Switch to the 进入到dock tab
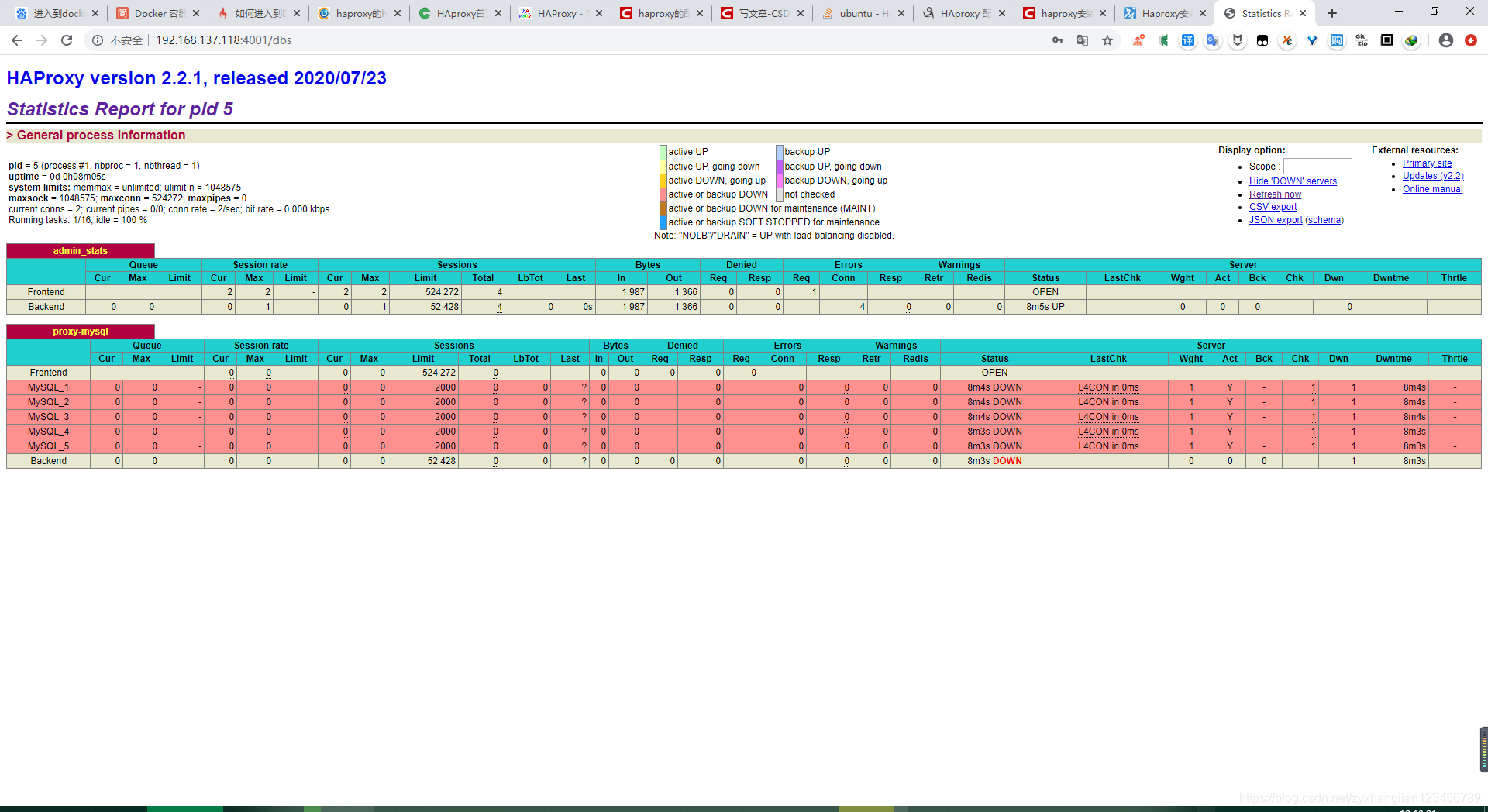 point(57,13)
